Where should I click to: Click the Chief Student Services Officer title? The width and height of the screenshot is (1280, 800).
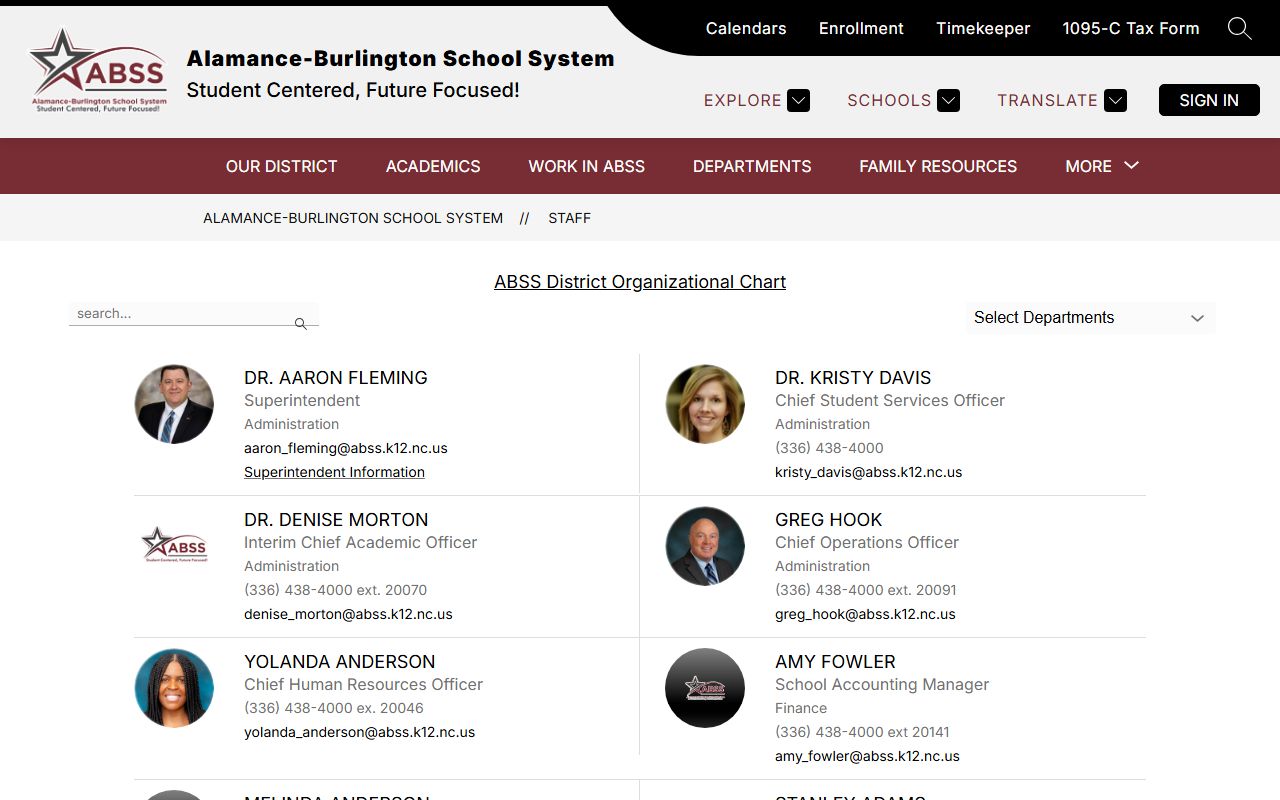890,400
